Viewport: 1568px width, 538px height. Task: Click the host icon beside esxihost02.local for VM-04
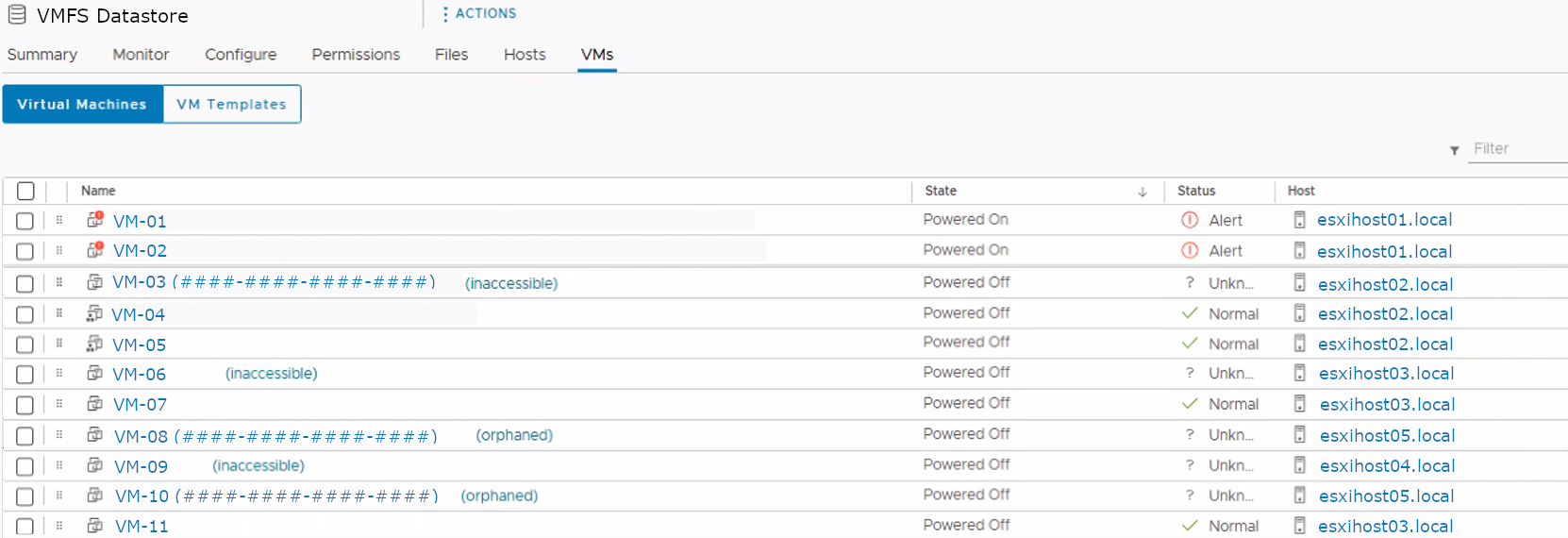[x=1299, y=313]
